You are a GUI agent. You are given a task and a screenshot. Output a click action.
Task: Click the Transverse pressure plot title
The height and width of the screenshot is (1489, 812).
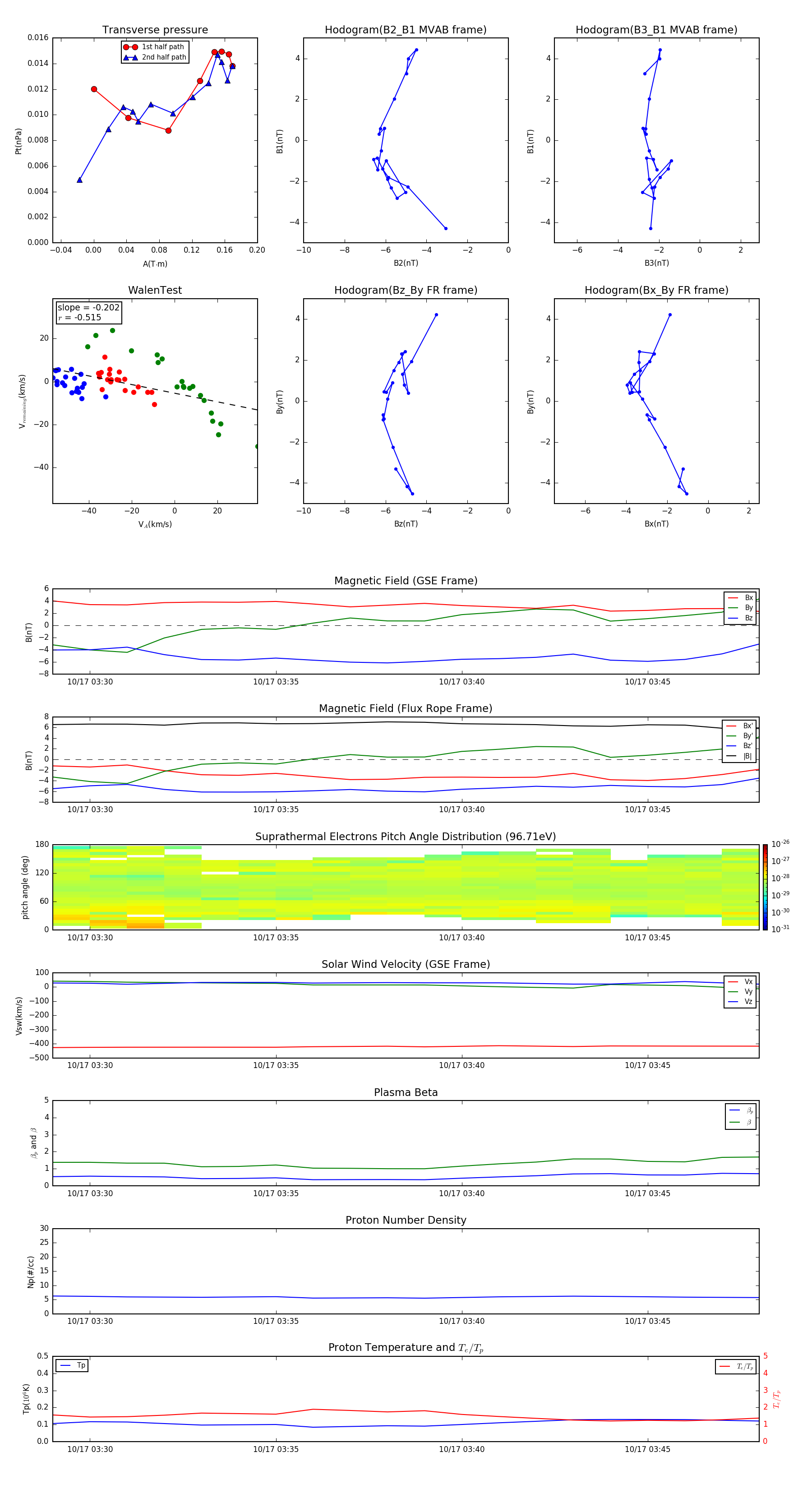pos(155,29)
